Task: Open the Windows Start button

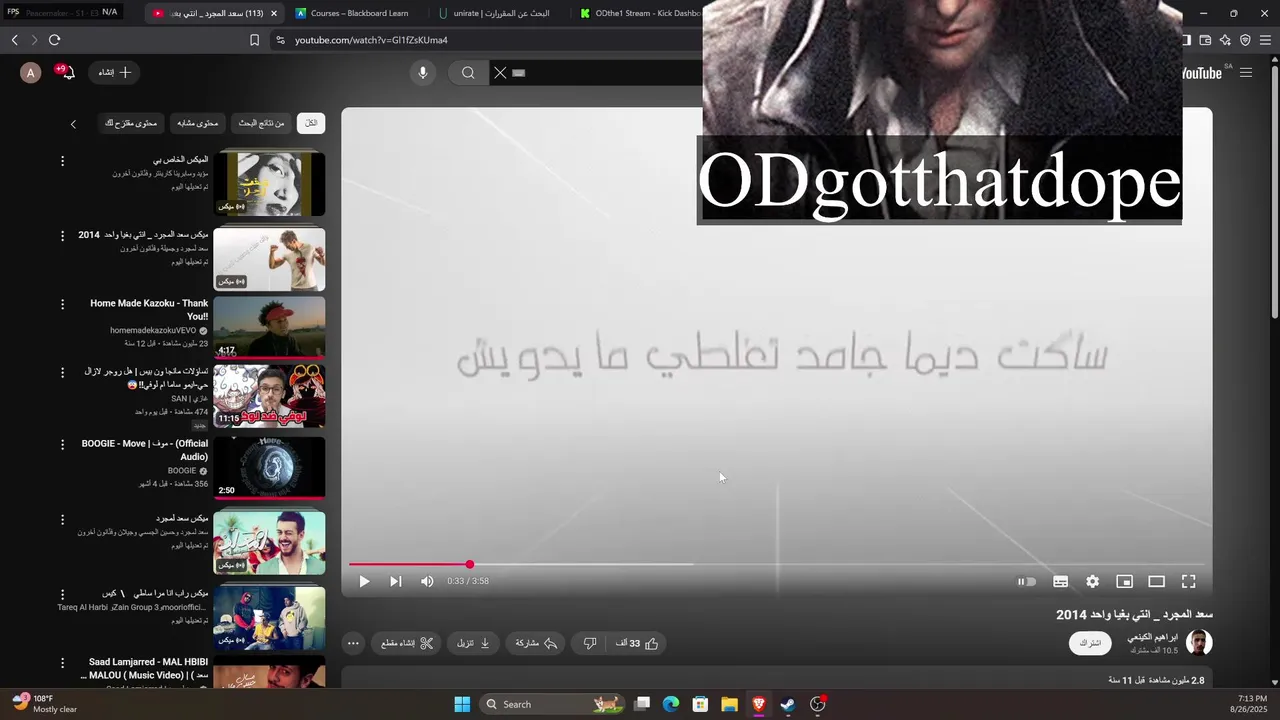Action: click(x=462, y=704)
